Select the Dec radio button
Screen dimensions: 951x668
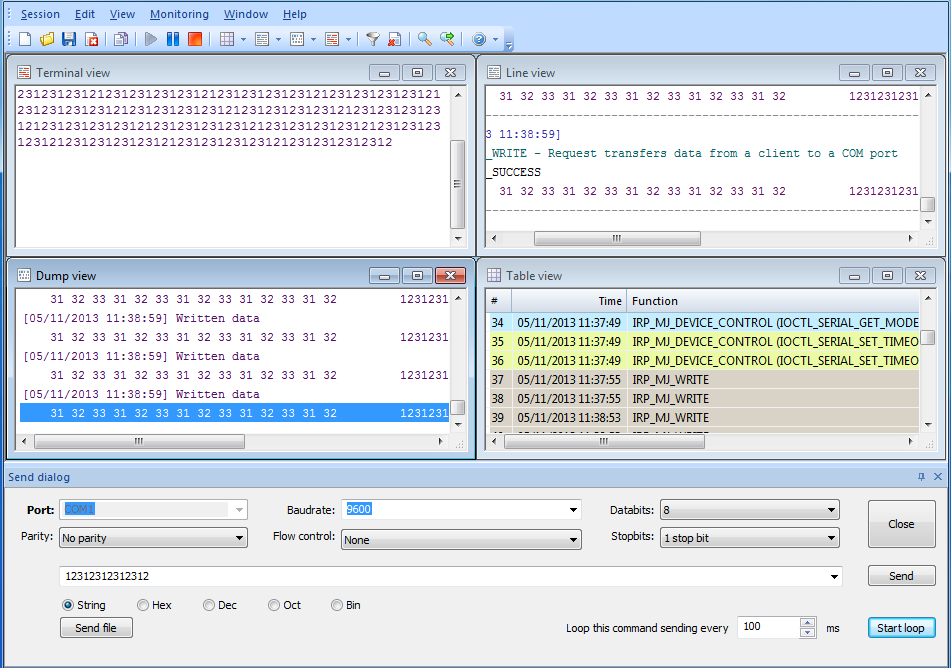click(x=209, y=605)
